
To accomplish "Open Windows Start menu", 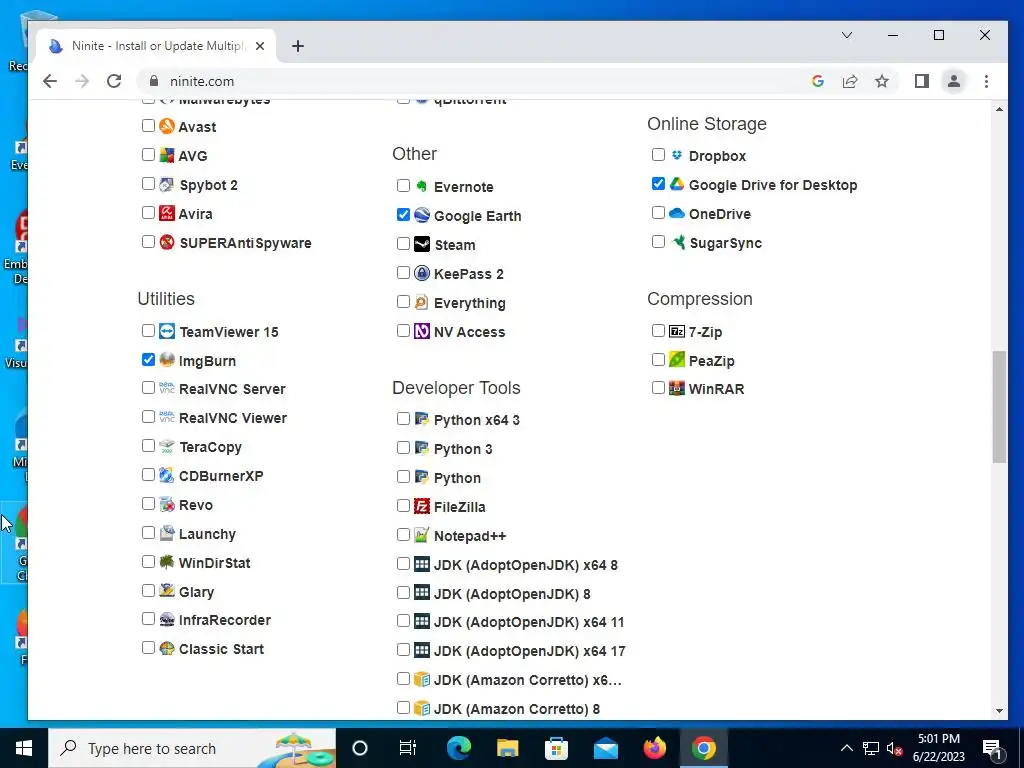I will tap(24, 748).
